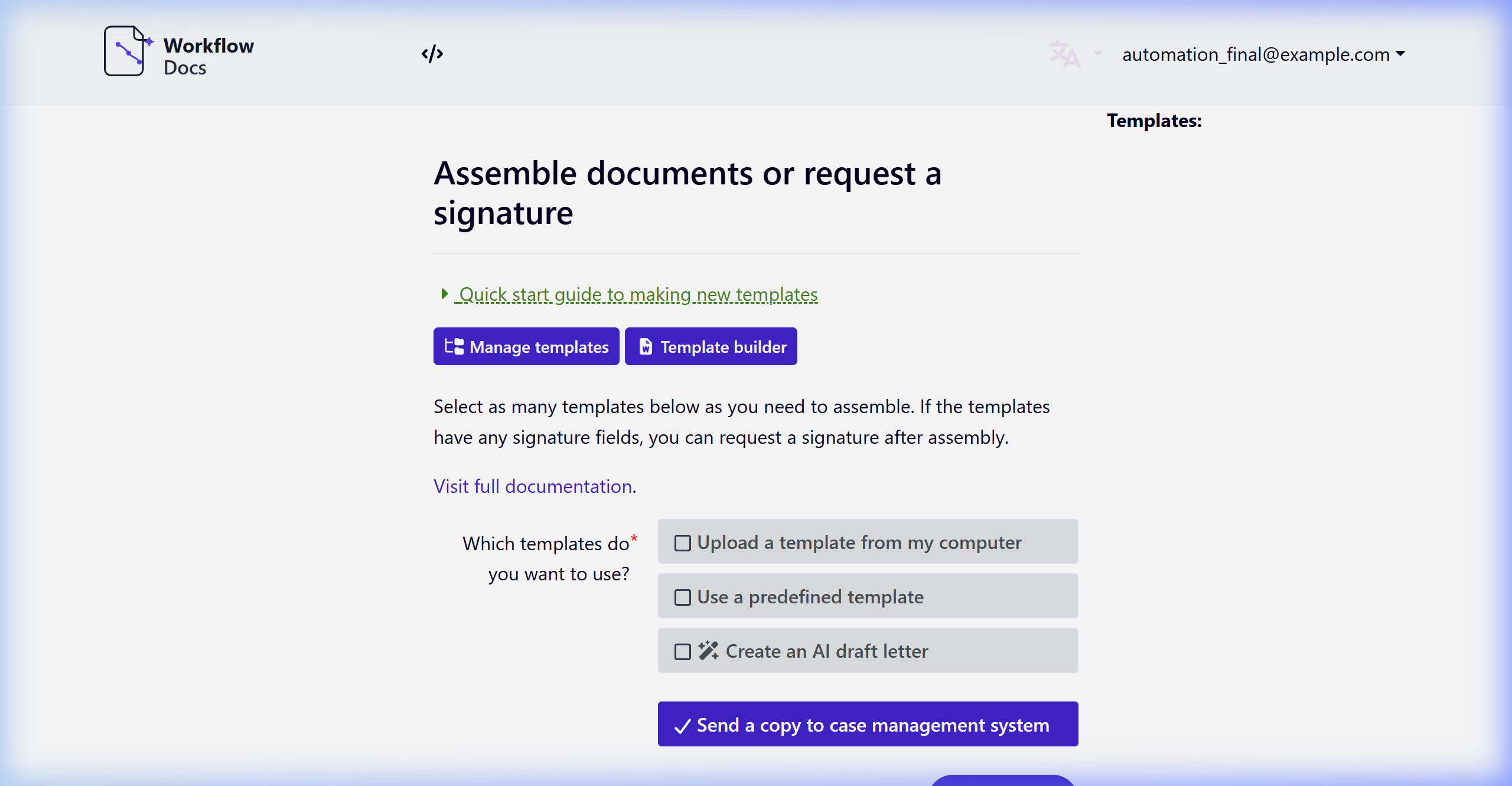This screenshot has height=786, width=1512.
Task: Open the automation_final@example.com account menu
Action: pos(1263,54)
